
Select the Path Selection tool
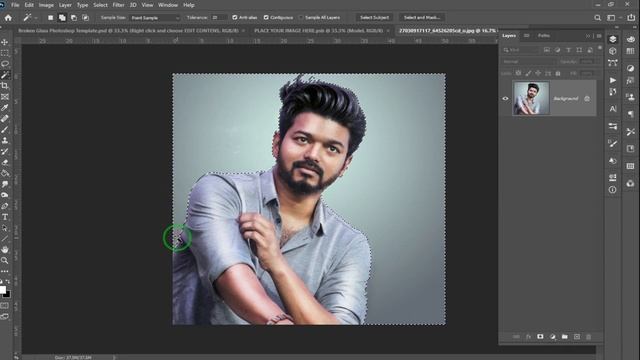(x=5, y=228)
